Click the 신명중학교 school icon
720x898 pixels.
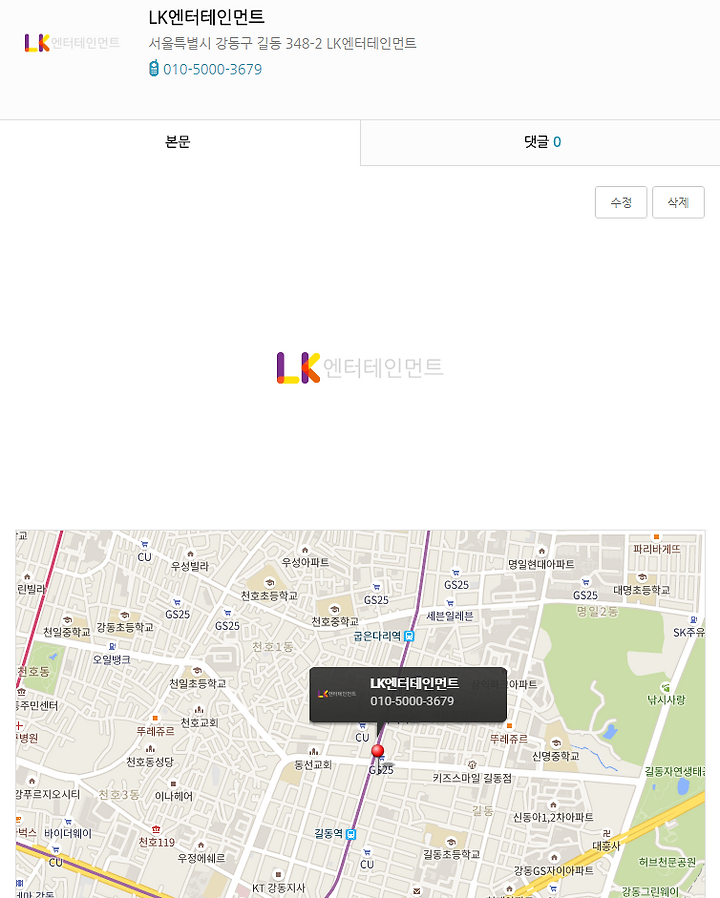click(x=555, y=743)
